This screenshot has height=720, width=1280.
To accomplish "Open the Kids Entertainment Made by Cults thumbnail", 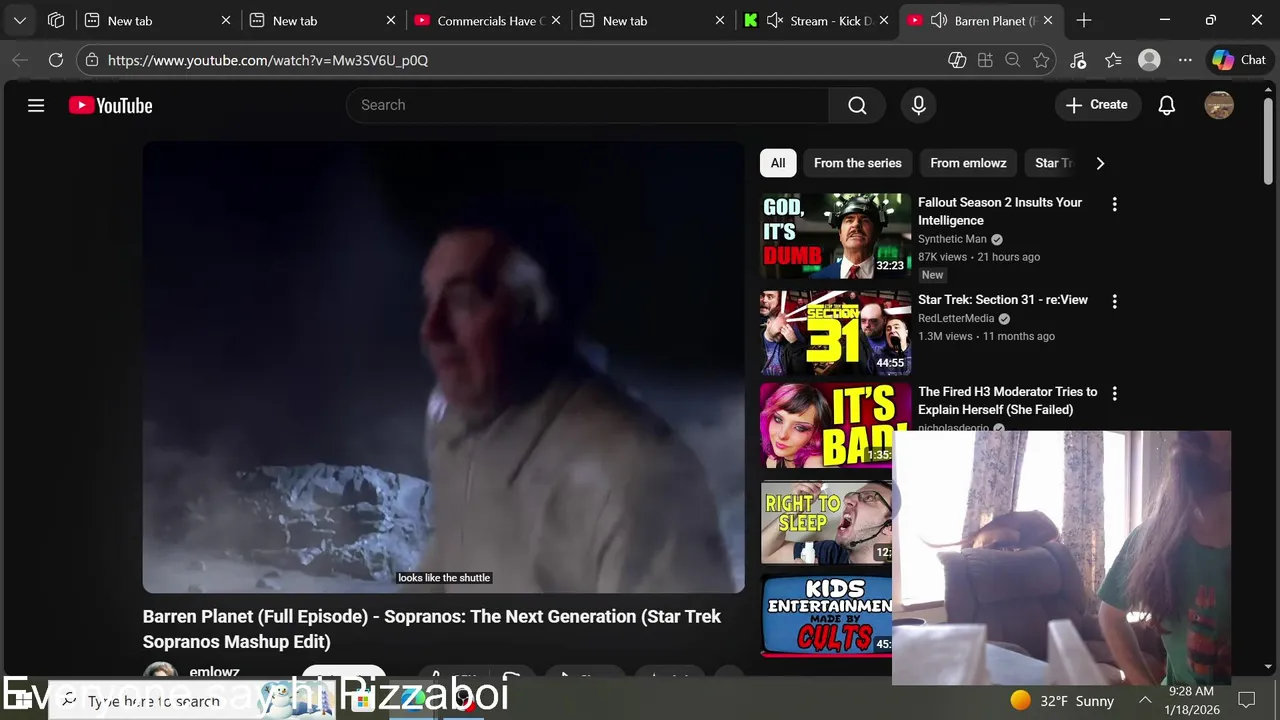I will (x=827, y=615).
